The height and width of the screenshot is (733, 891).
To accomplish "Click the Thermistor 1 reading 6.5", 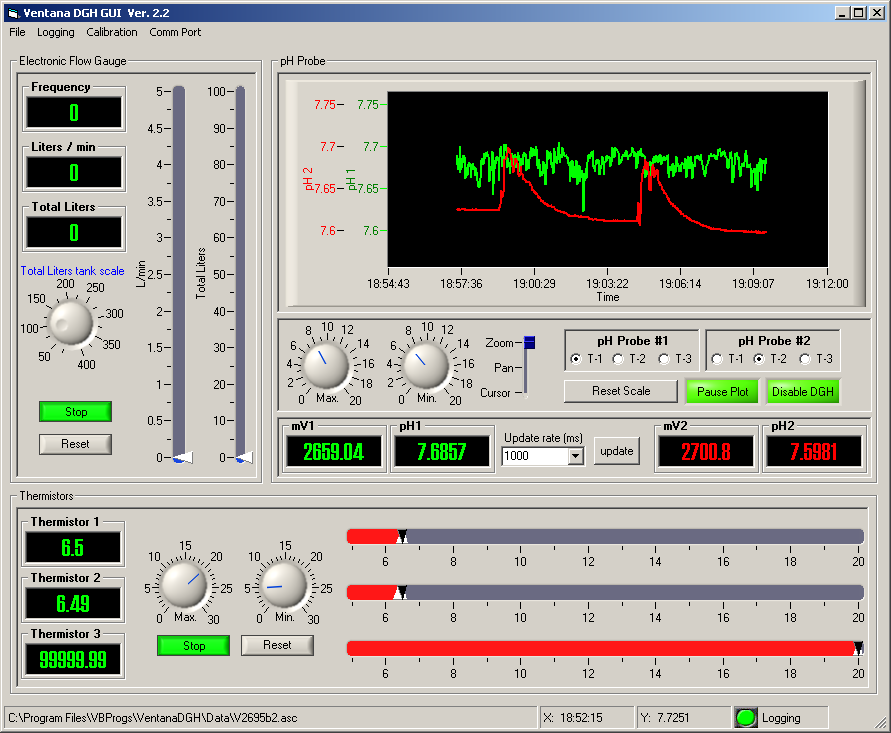I will pyautogui.click(x=73, y=548).
